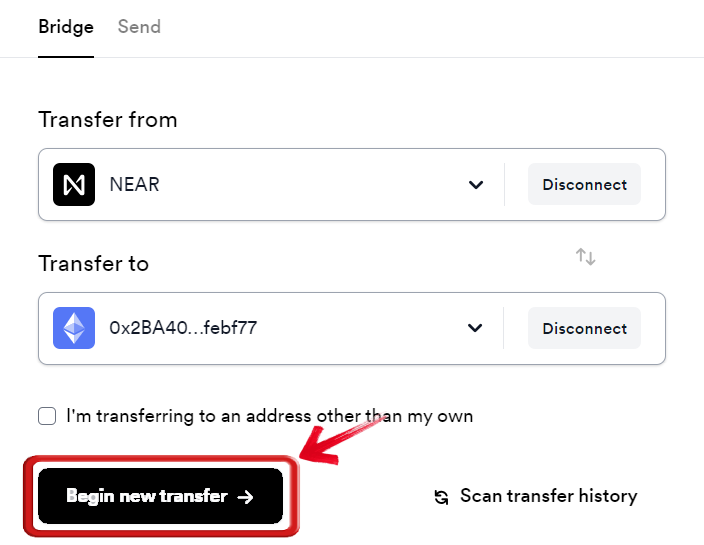Screen dimensions: 704x545
Task: Open the Transfer from selector showing NEAR
Action: (271, 185)
